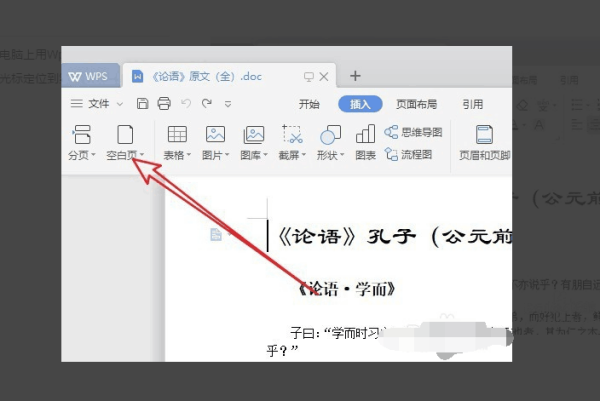Click the Picture (图片) icon
The width and height of the screenshot is (600, 401).
pyautogui.click(x=215, y=134)
